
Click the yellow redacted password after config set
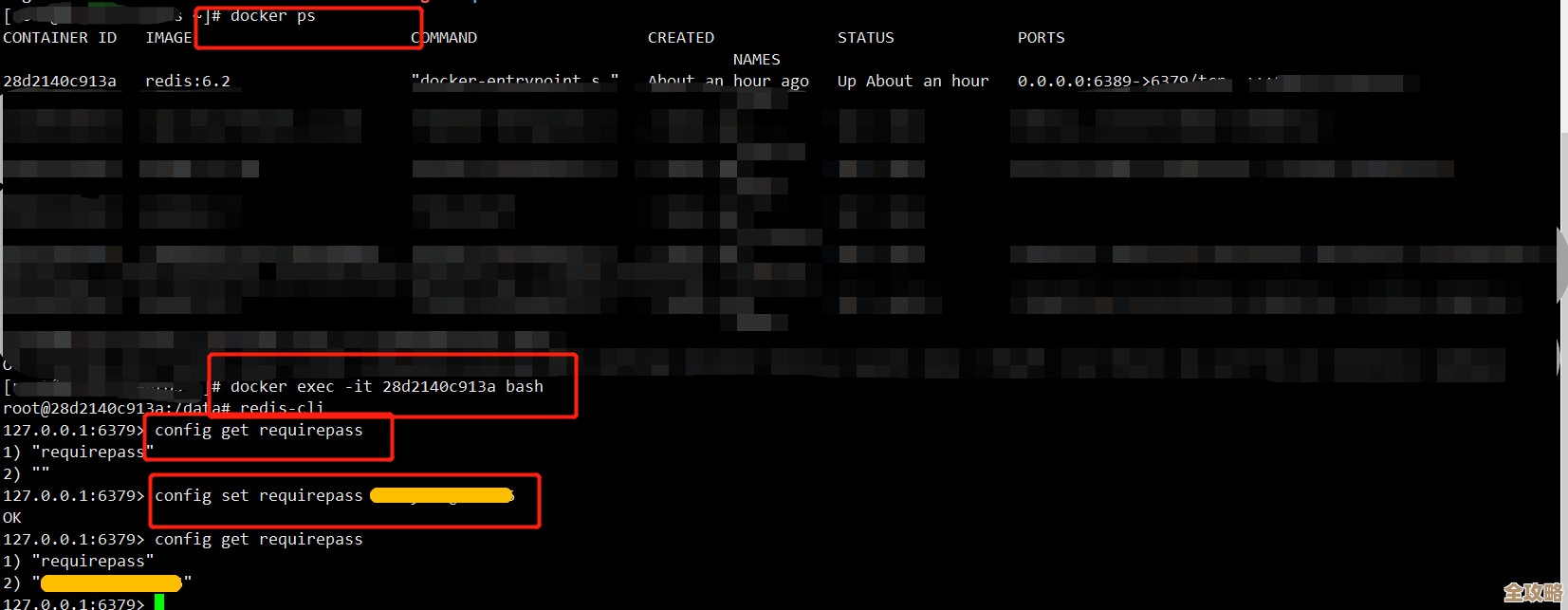coord(441,495)
